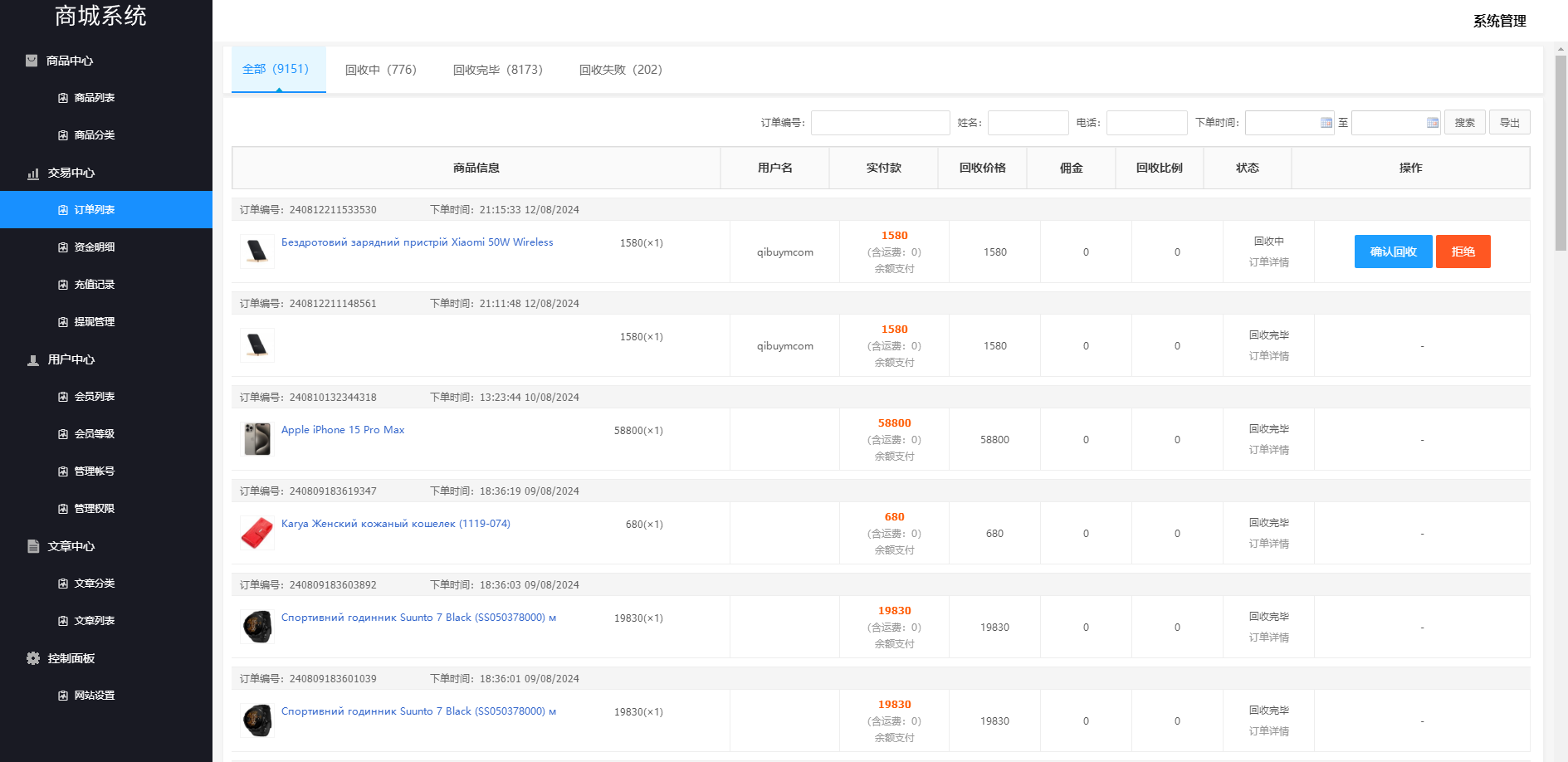Image resolution: width=1568 pixels, height=762 pixels.
Task: Switch to the 回收完毕 (8173) tab
Action: 497,70
